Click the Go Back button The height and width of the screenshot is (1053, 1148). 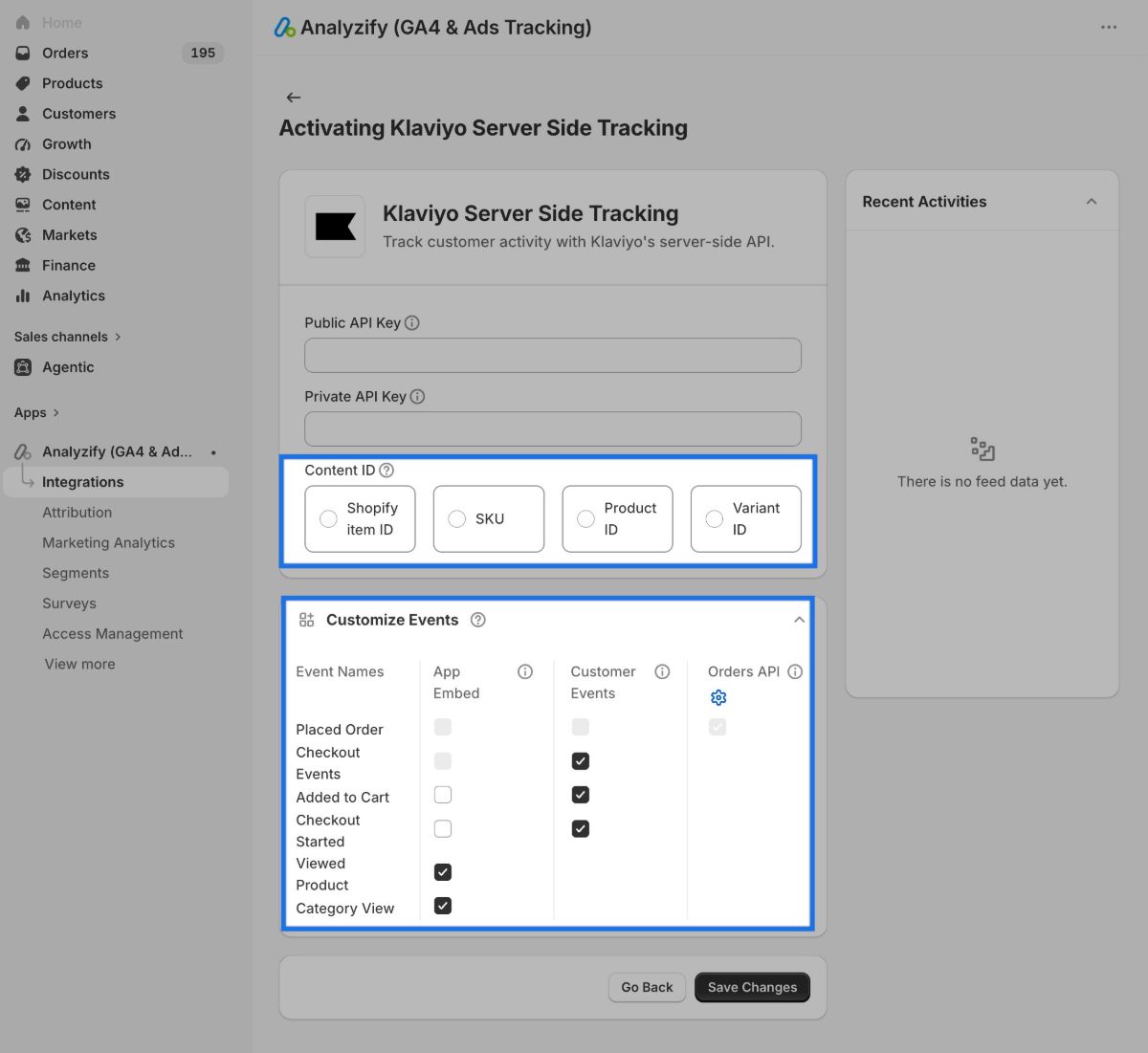[647, 987]
